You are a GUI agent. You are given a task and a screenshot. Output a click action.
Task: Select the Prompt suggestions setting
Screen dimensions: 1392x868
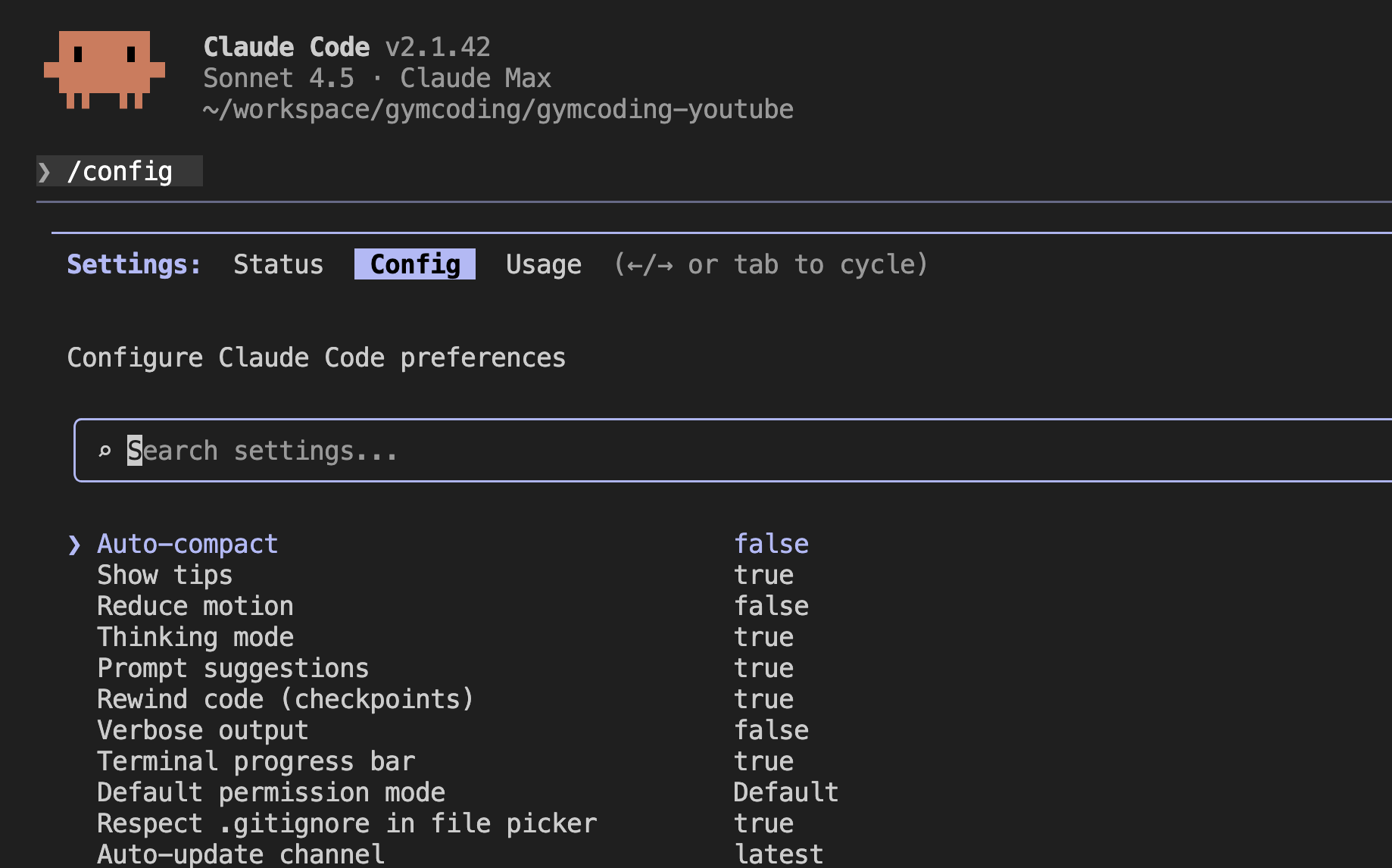[233, 669]
